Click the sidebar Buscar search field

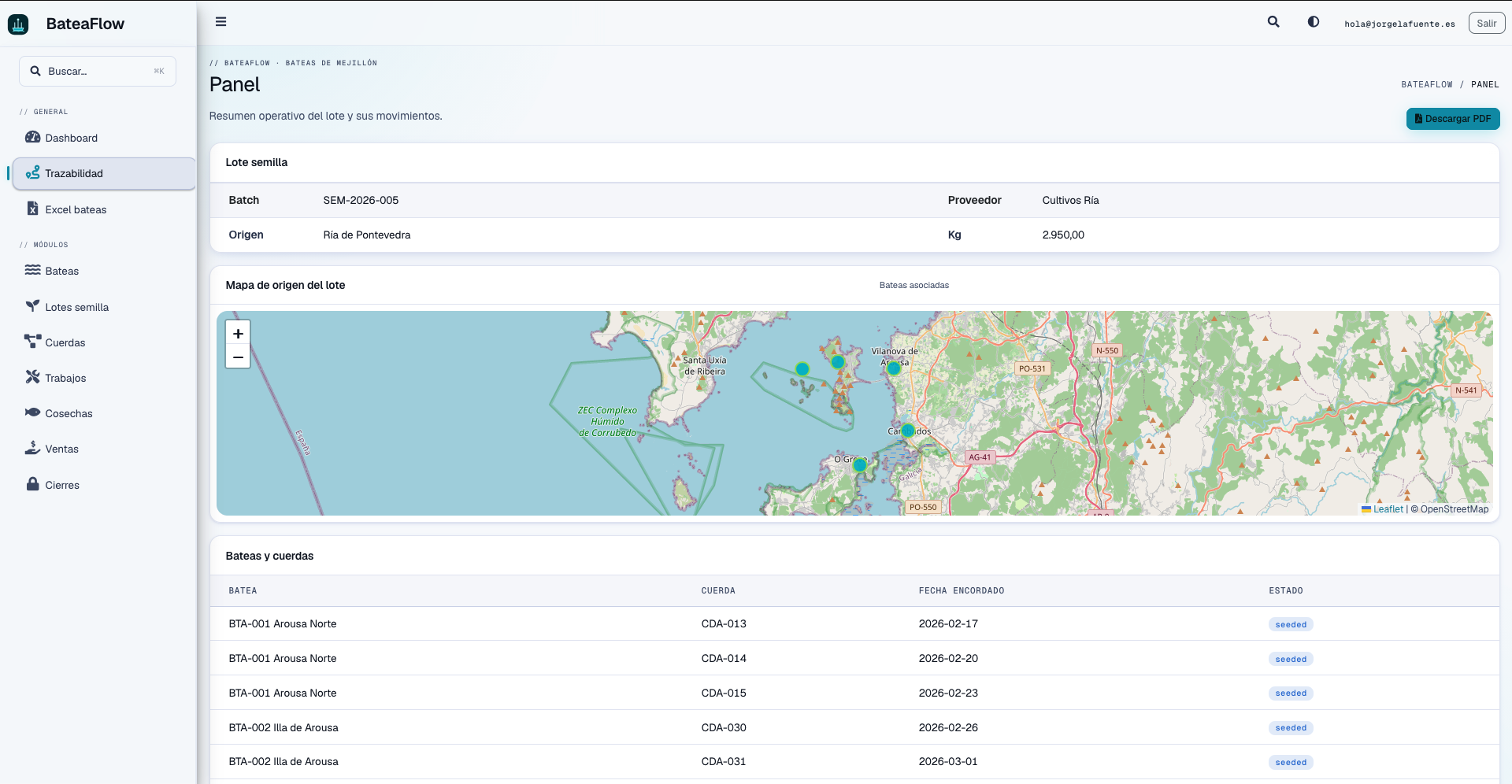pos(98,71)
